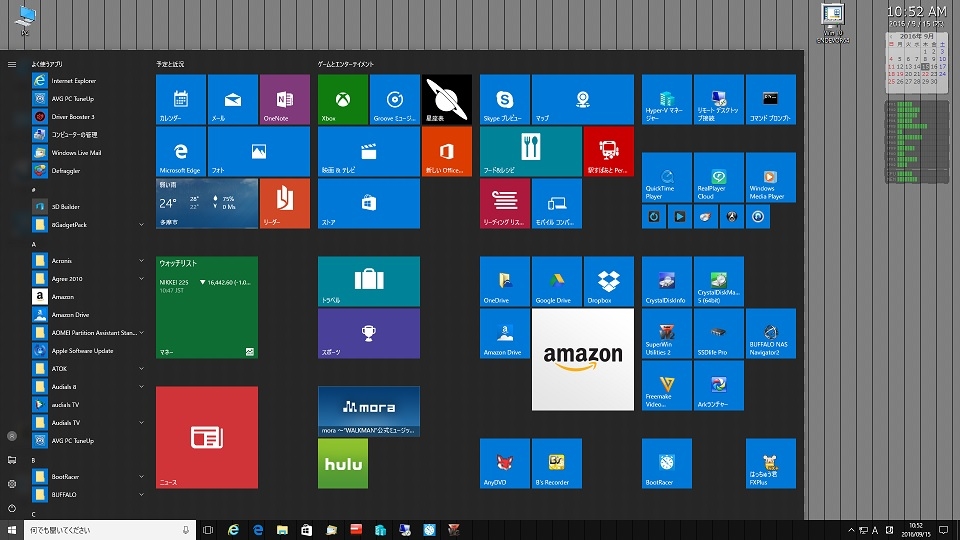Open the mora music tile

(369, 411)
